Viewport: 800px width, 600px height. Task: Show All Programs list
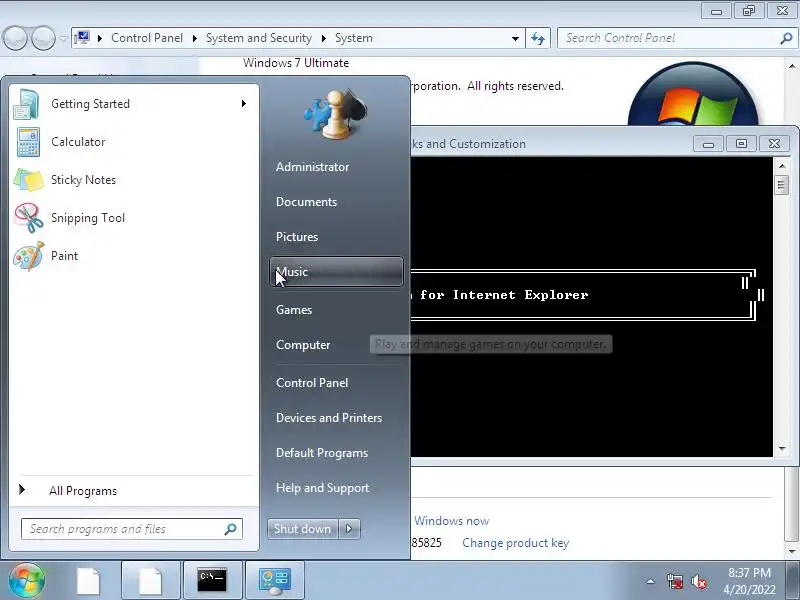tap(132, 491)
